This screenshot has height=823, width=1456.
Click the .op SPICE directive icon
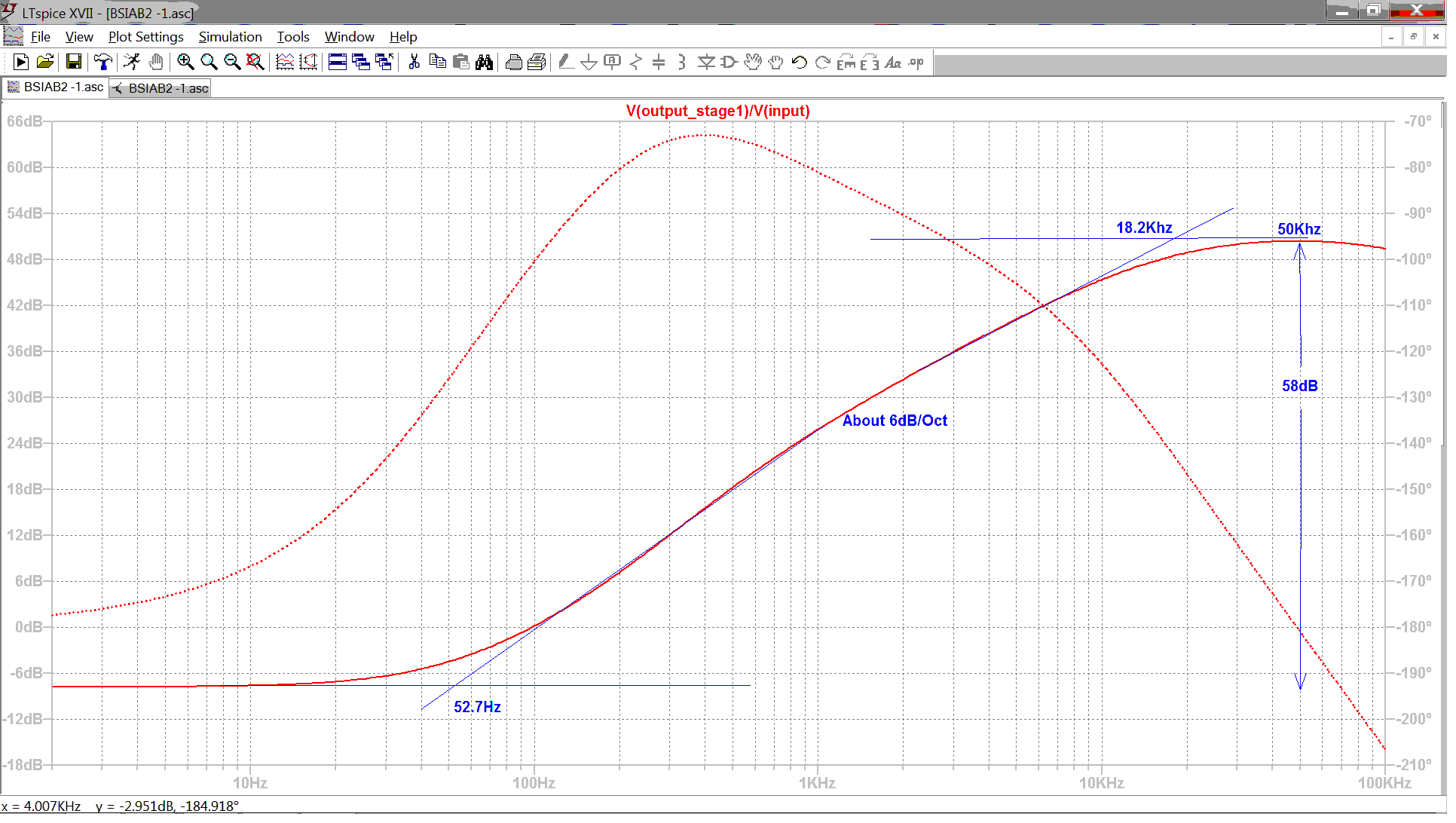point(916,63)
